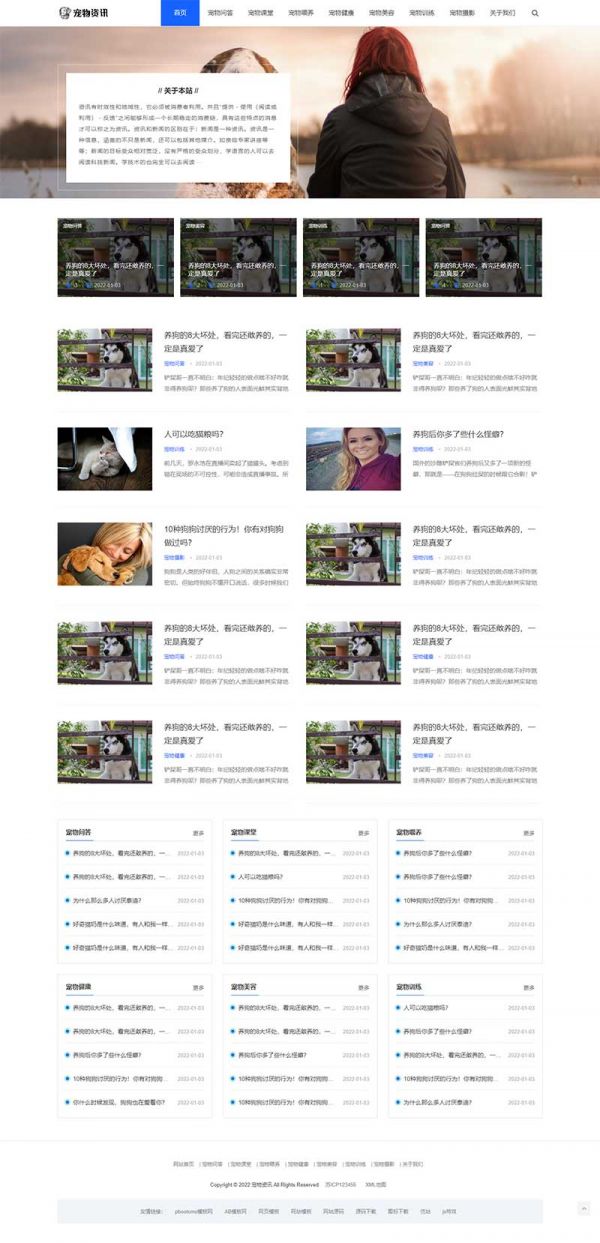600x1243 pixels.
Task: Click 更多 in the 宠物问答 panel
Action: [198, 833]
